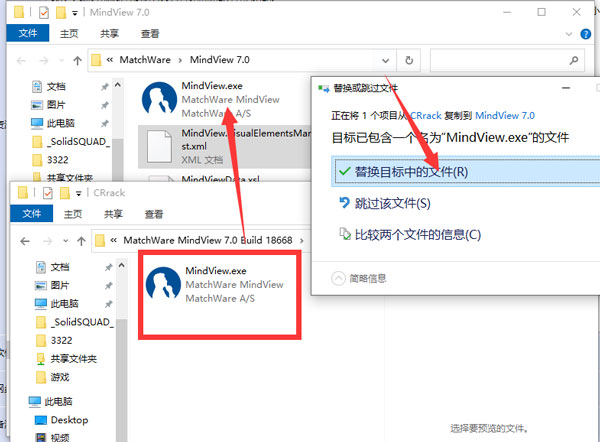Open the 共享 tab in MindView 7.0 window
Image resolution: width=600 pixels, height=442 pixels.
coord(109,34)
